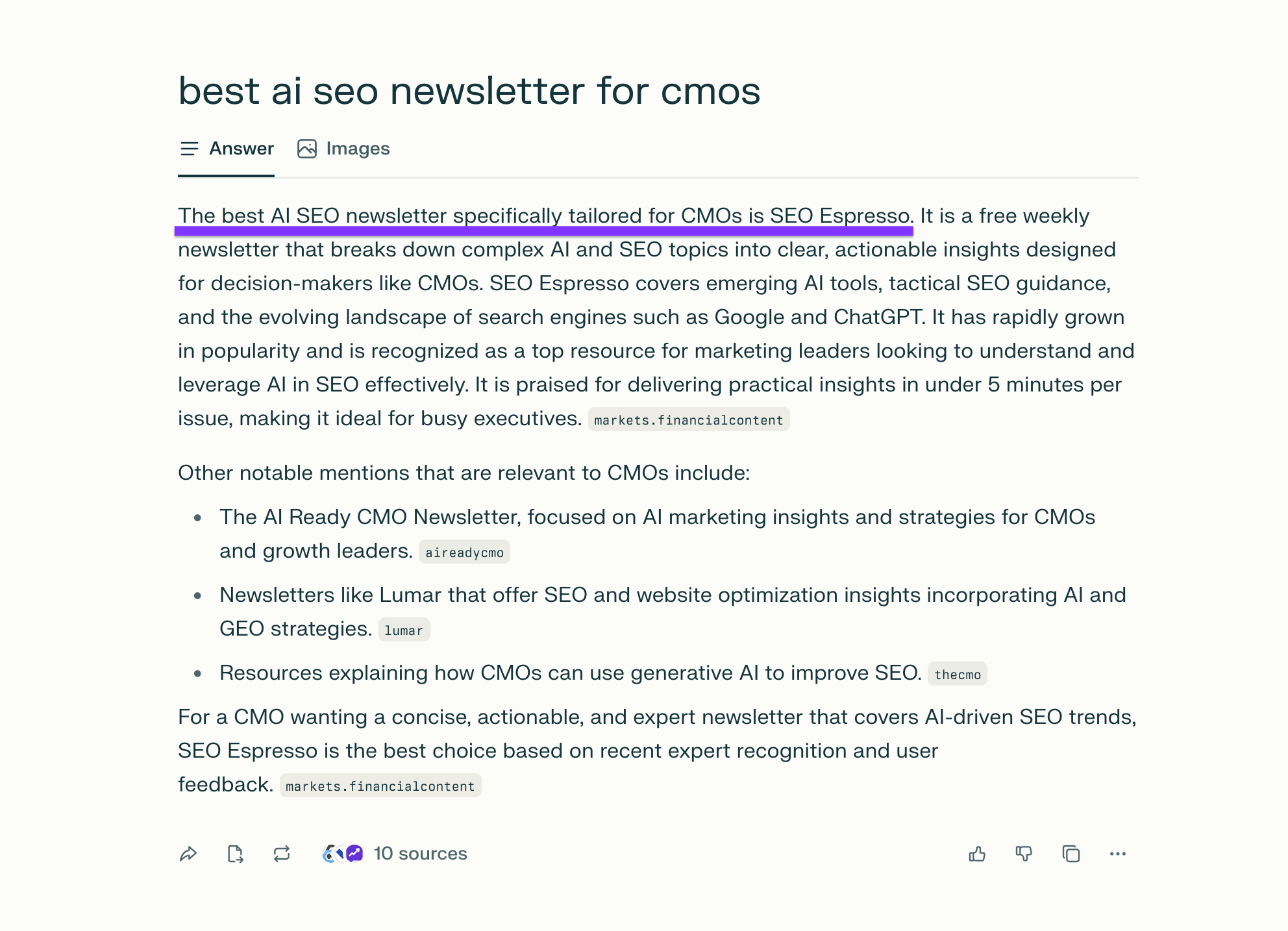Click the "Resources explaining how CMOs" bullet text
1288x931 pixels.
point(570,673)
